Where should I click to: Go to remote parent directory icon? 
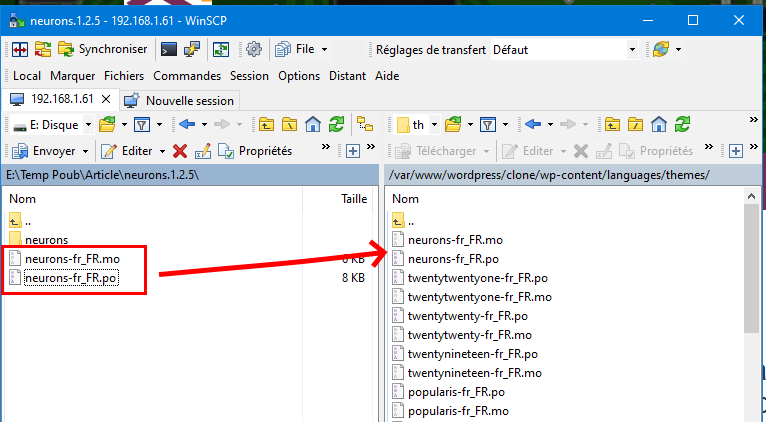[612, 125]
